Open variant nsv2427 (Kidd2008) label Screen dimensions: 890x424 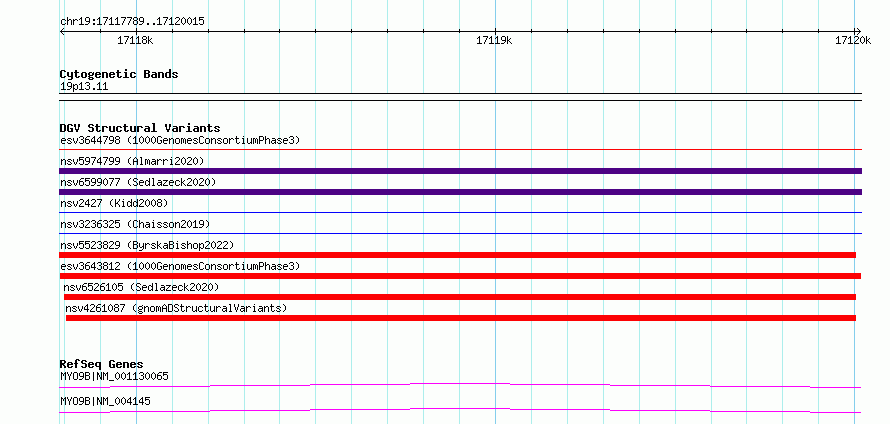point(114,203)
